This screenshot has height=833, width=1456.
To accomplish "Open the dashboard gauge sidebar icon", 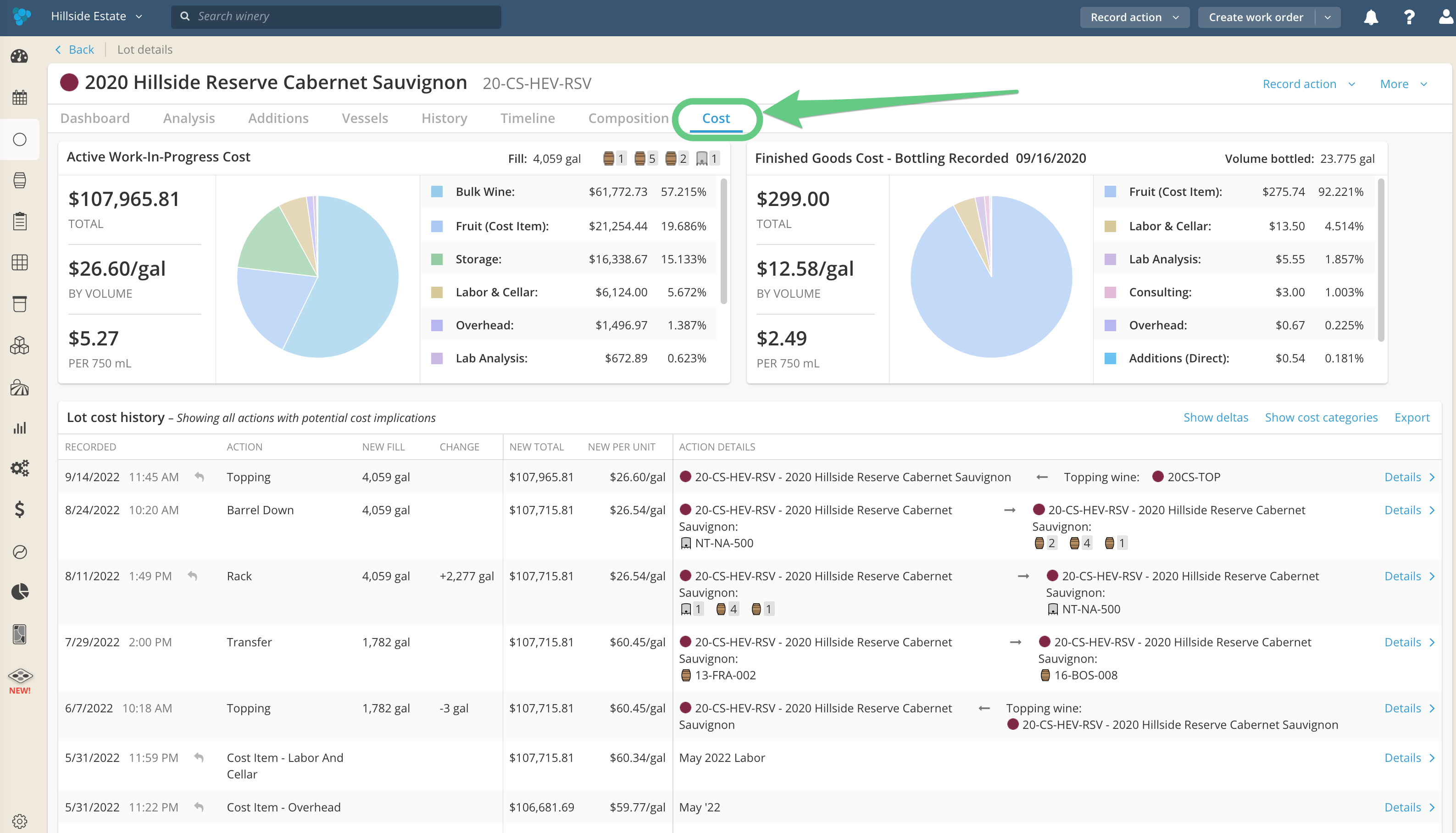I will click(x=19, y=56).
